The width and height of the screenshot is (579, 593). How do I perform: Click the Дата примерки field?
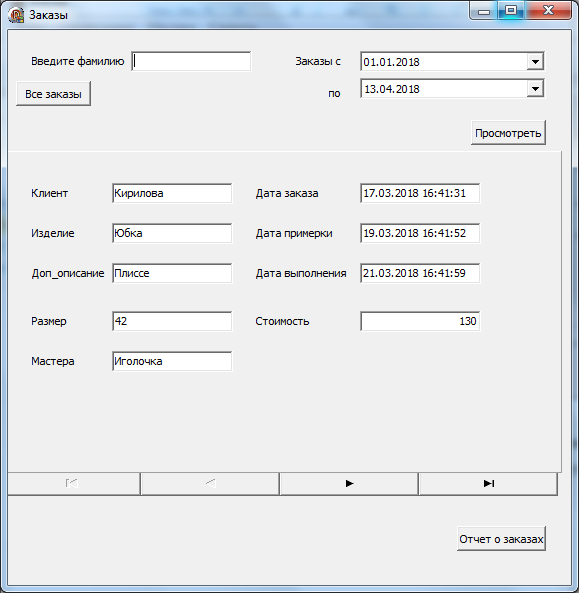(x=420, y=233)
